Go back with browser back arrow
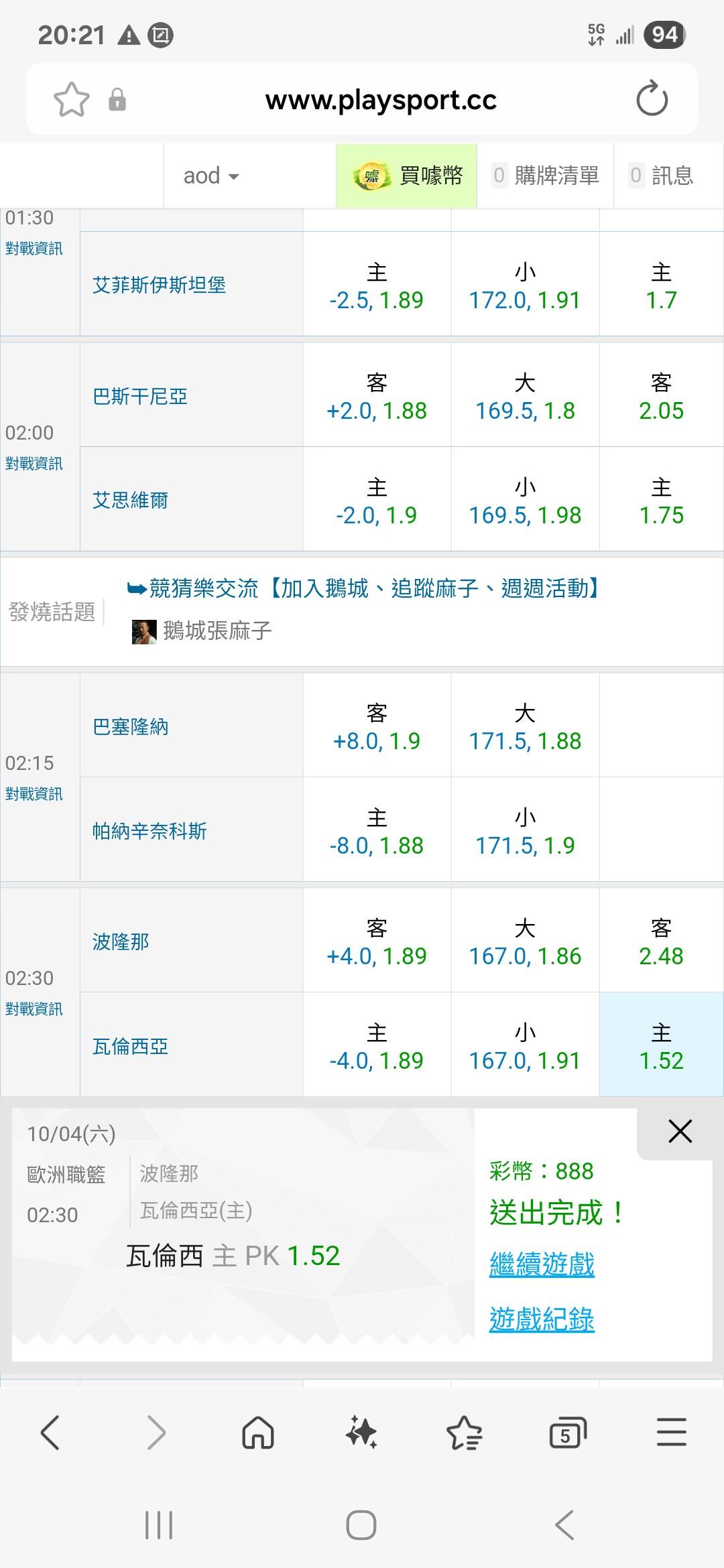 51,1433
